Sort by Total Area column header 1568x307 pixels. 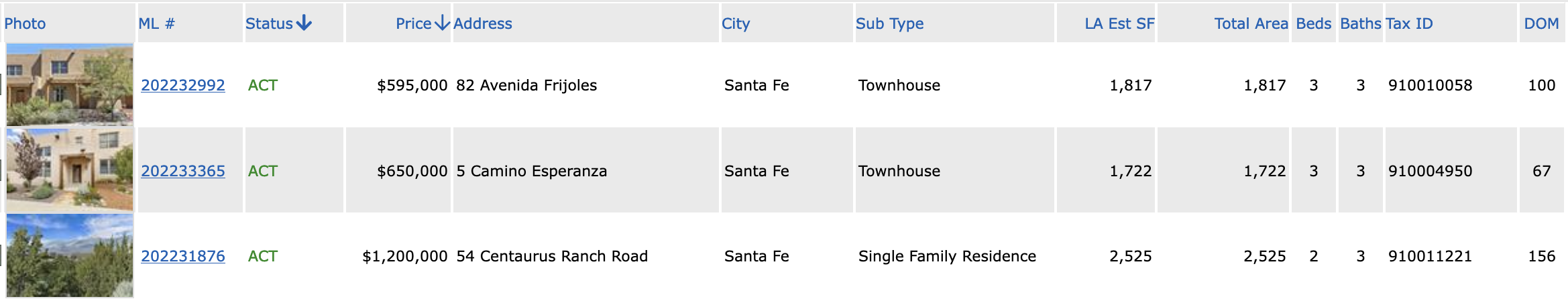click(x=1251, y=23)
